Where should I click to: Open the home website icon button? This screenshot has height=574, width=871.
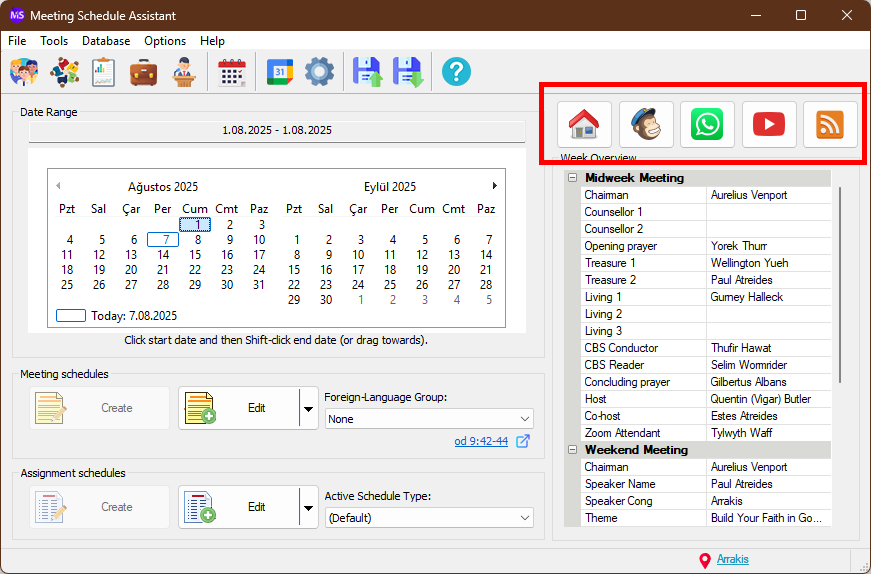point(584,124)
